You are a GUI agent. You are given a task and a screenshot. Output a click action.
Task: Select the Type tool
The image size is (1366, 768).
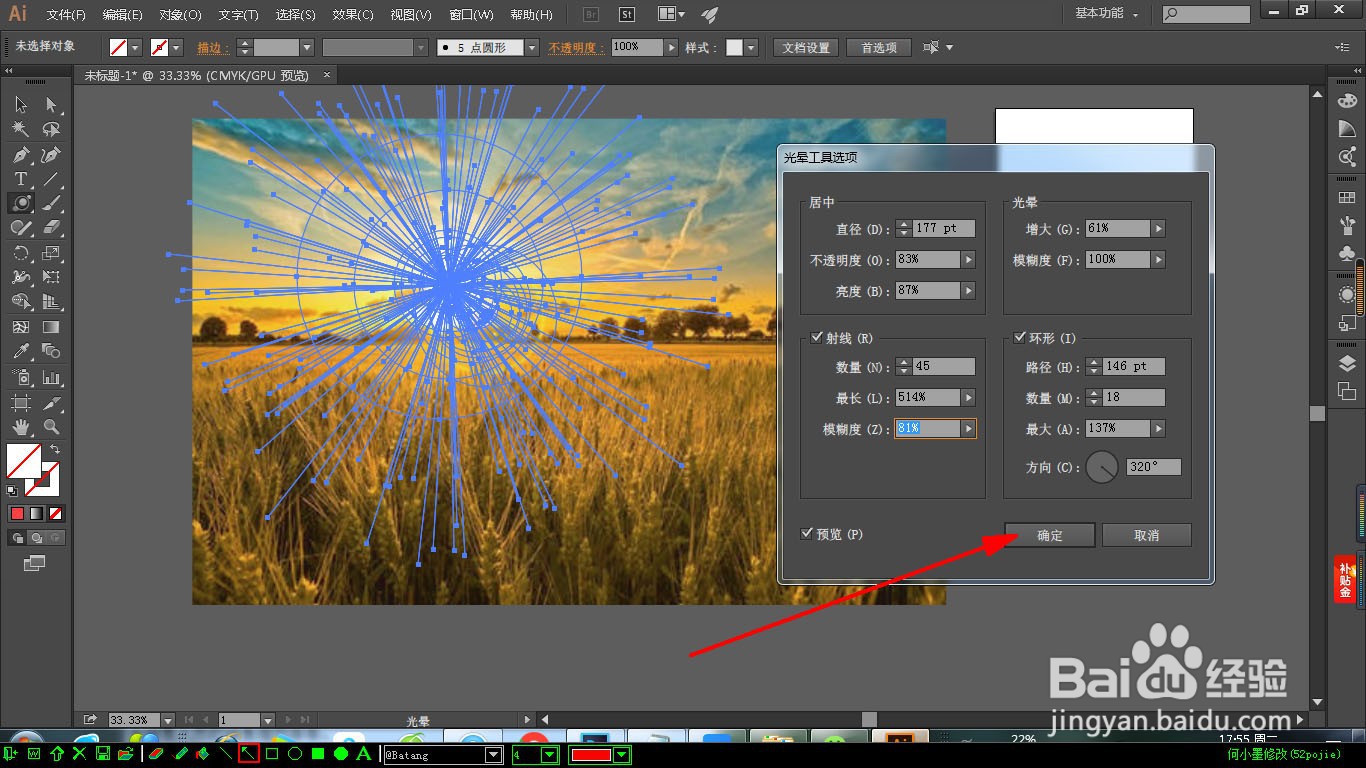(21, 179)
